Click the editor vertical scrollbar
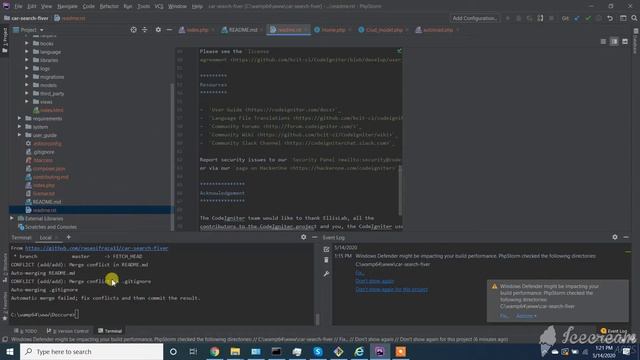This screenshot has width=640, height=360. 400,190
